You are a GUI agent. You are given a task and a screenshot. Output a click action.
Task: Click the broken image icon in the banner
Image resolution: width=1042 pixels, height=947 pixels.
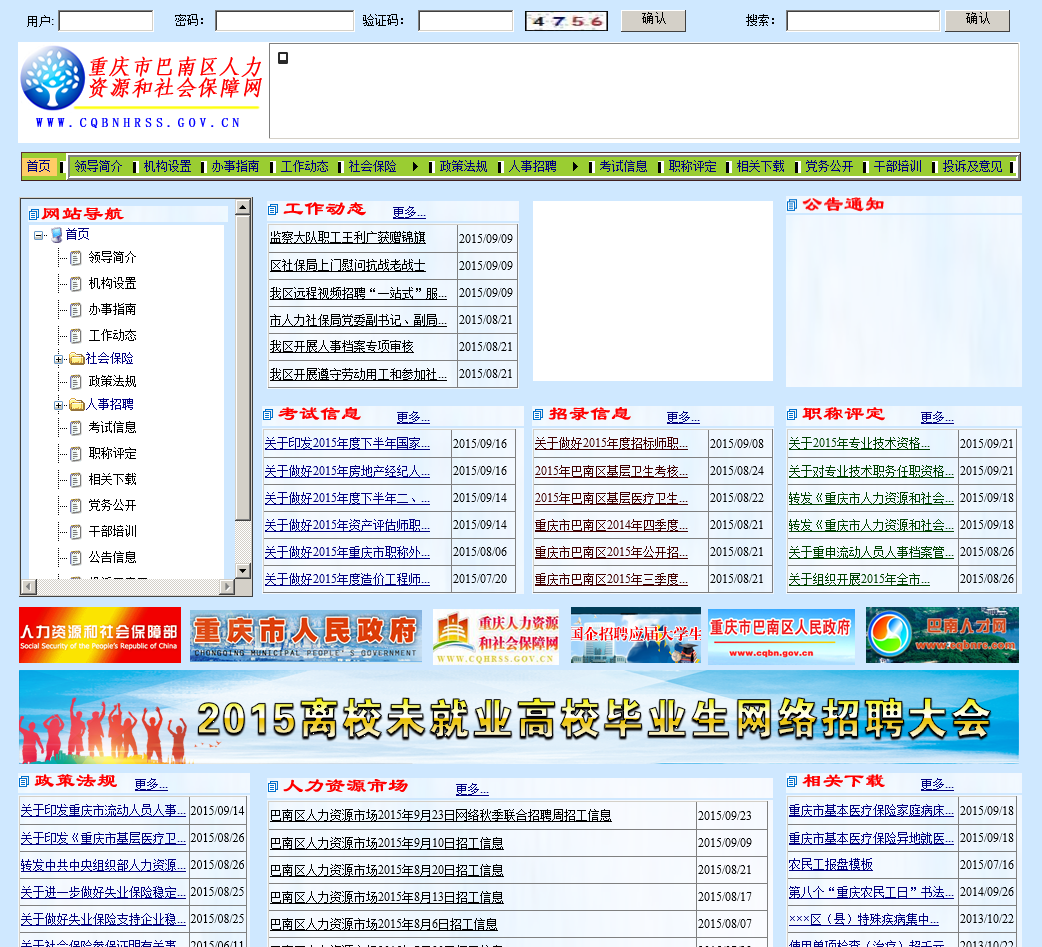[283, 58]
